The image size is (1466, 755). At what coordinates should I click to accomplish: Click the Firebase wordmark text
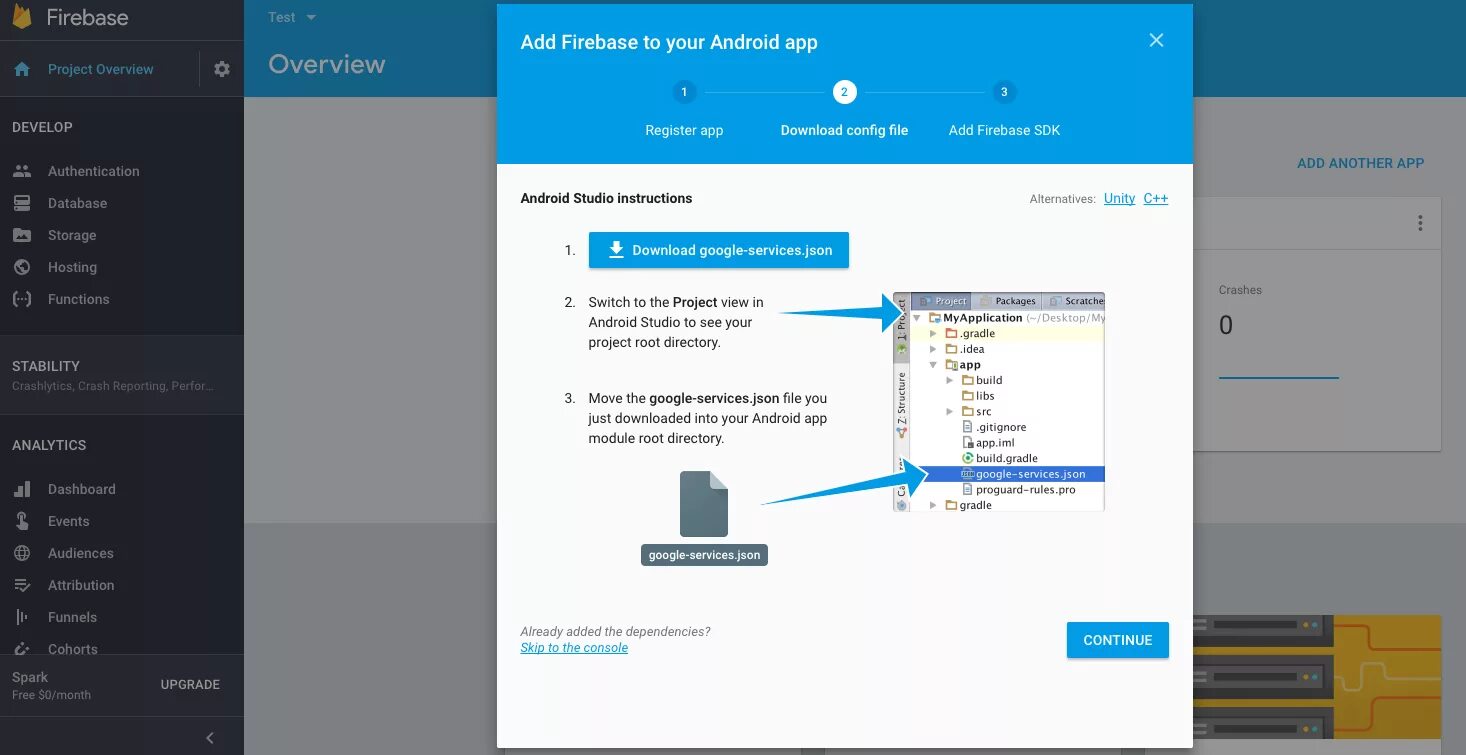tap(87, 18)
